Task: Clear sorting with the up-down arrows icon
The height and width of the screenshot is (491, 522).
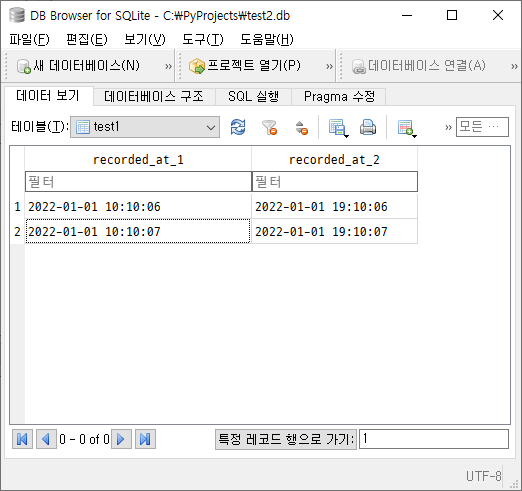Action: click(x=301, y=127)
